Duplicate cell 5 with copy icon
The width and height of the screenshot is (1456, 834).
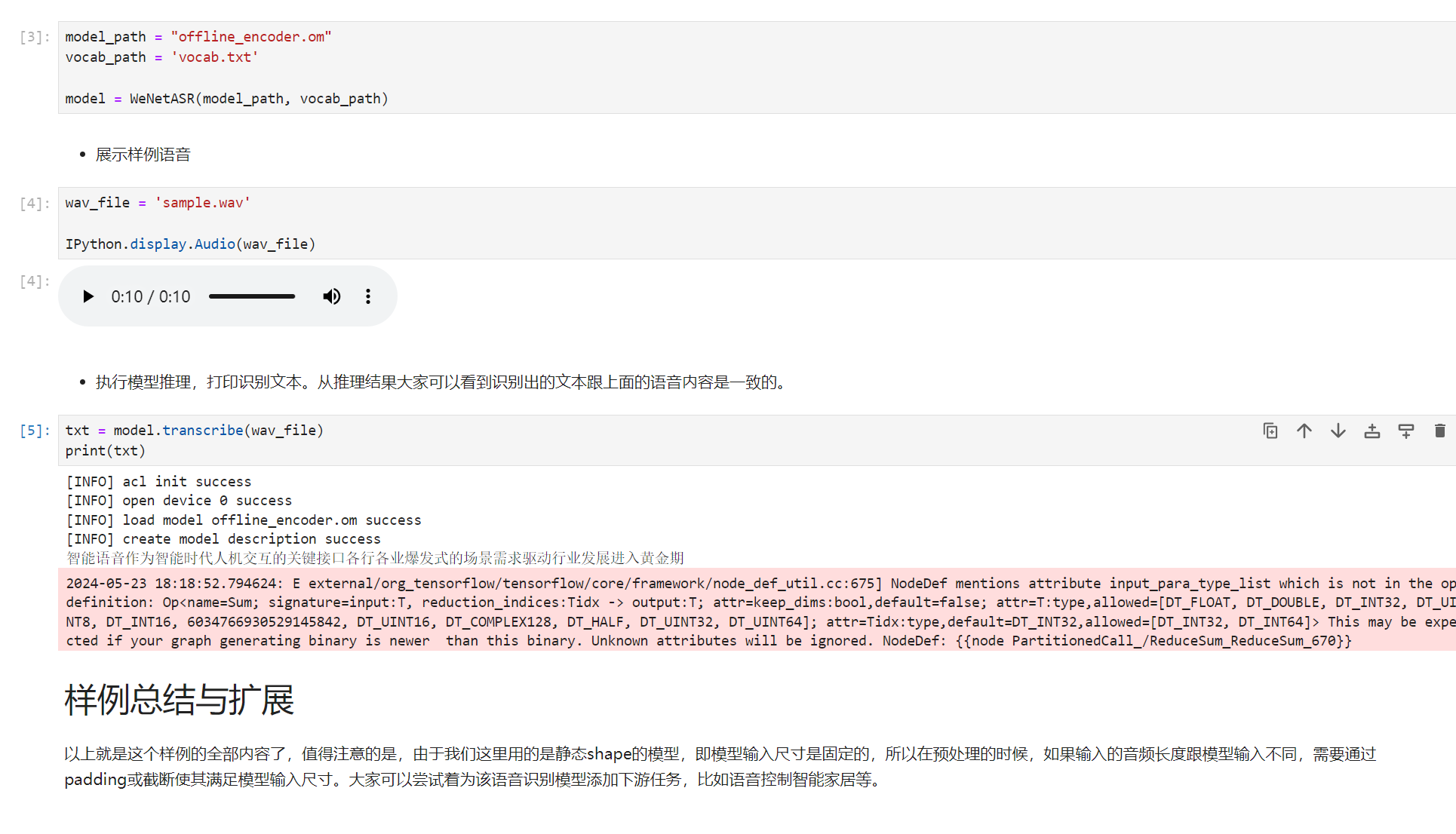click(1270, 431)
